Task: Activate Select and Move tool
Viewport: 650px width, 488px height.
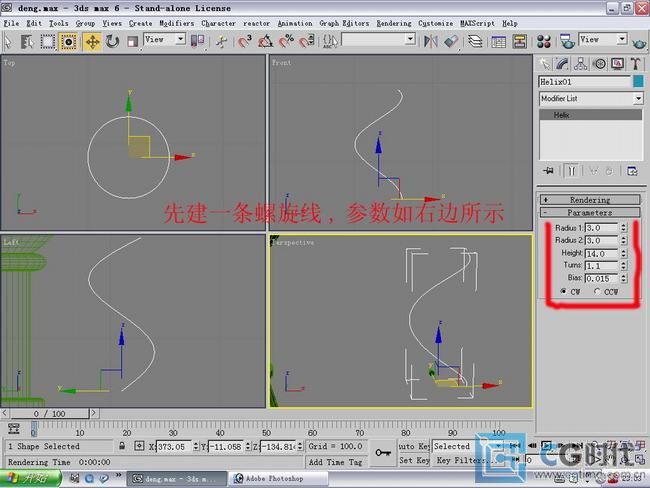Action: (92, 42)
